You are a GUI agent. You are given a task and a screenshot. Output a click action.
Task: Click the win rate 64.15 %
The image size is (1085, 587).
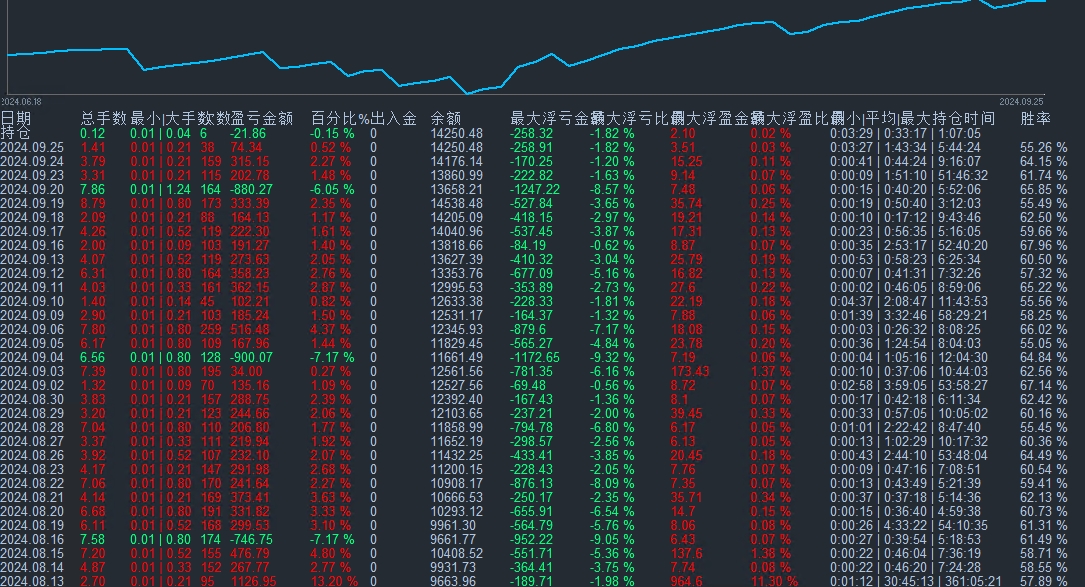[x=1043, y=161]
